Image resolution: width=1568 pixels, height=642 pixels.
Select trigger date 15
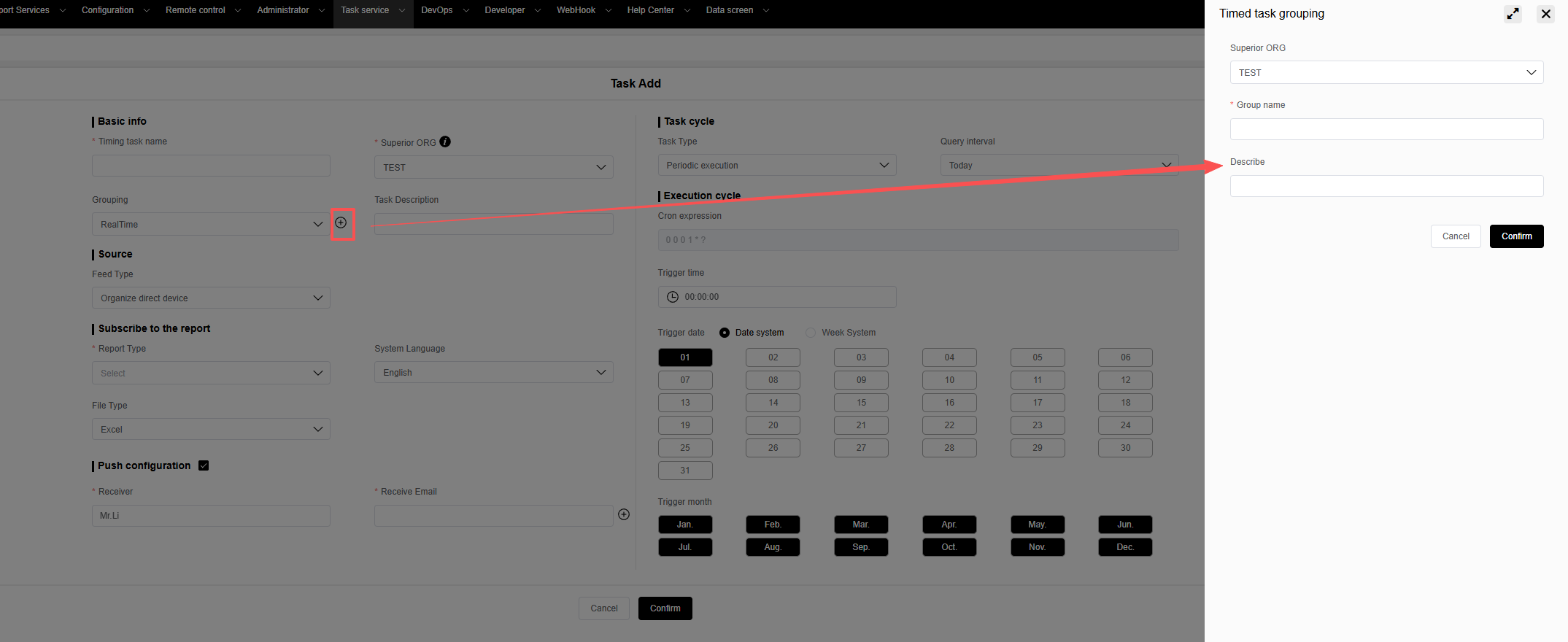pyautogui.click(x=861, y=403)
